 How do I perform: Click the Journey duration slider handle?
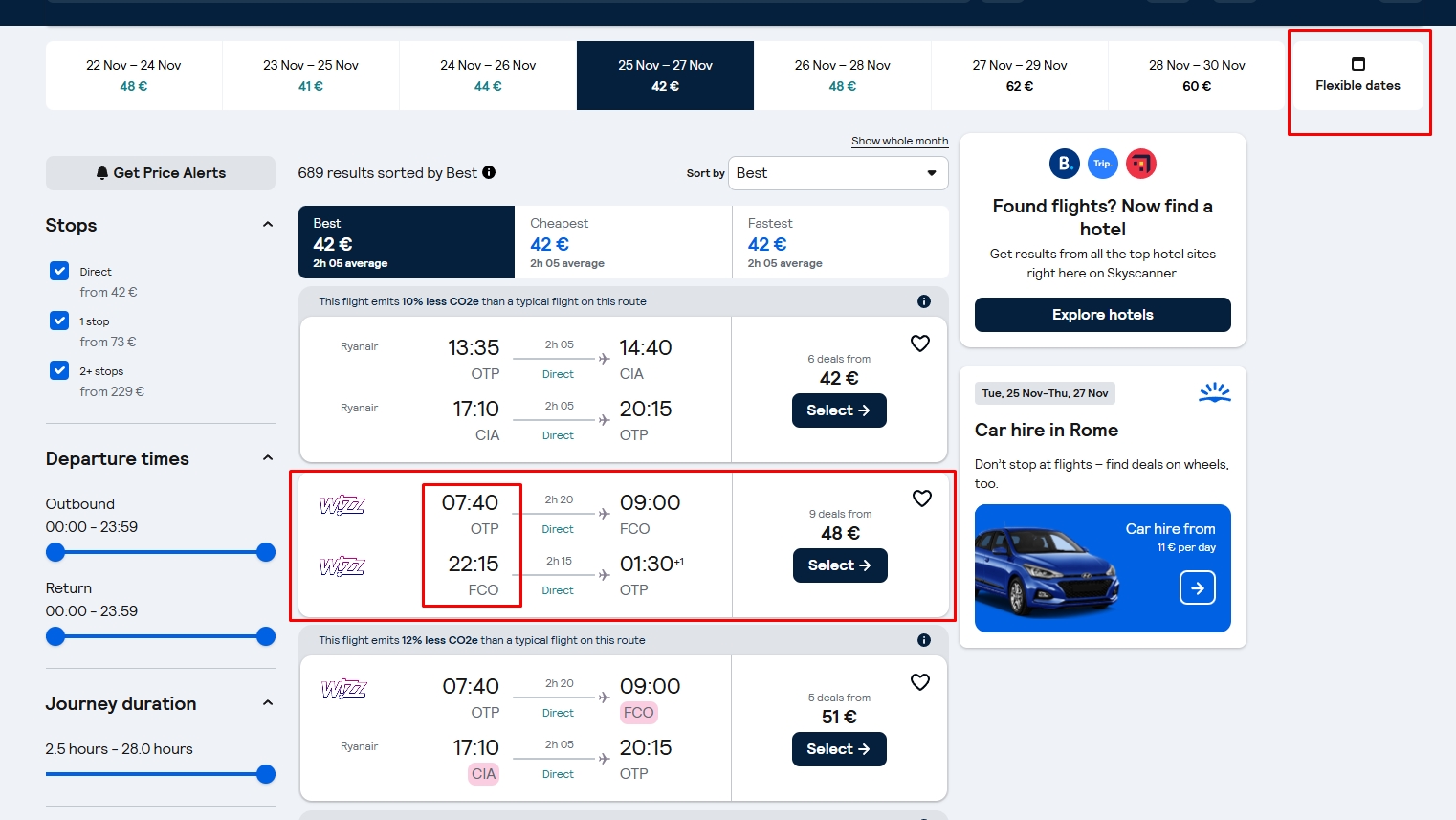pos(266,774)
